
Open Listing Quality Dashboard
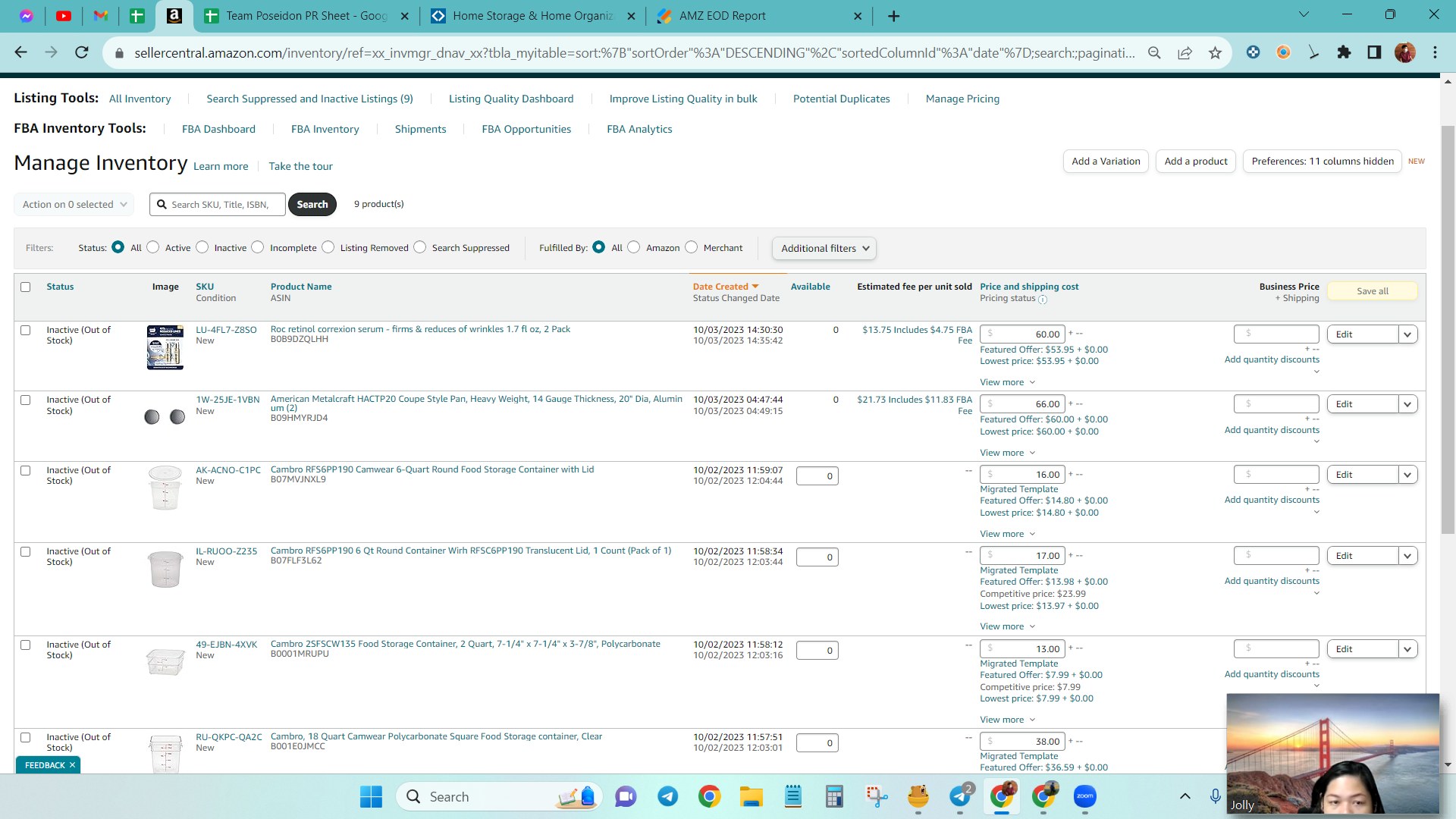[x=511, y=99]
